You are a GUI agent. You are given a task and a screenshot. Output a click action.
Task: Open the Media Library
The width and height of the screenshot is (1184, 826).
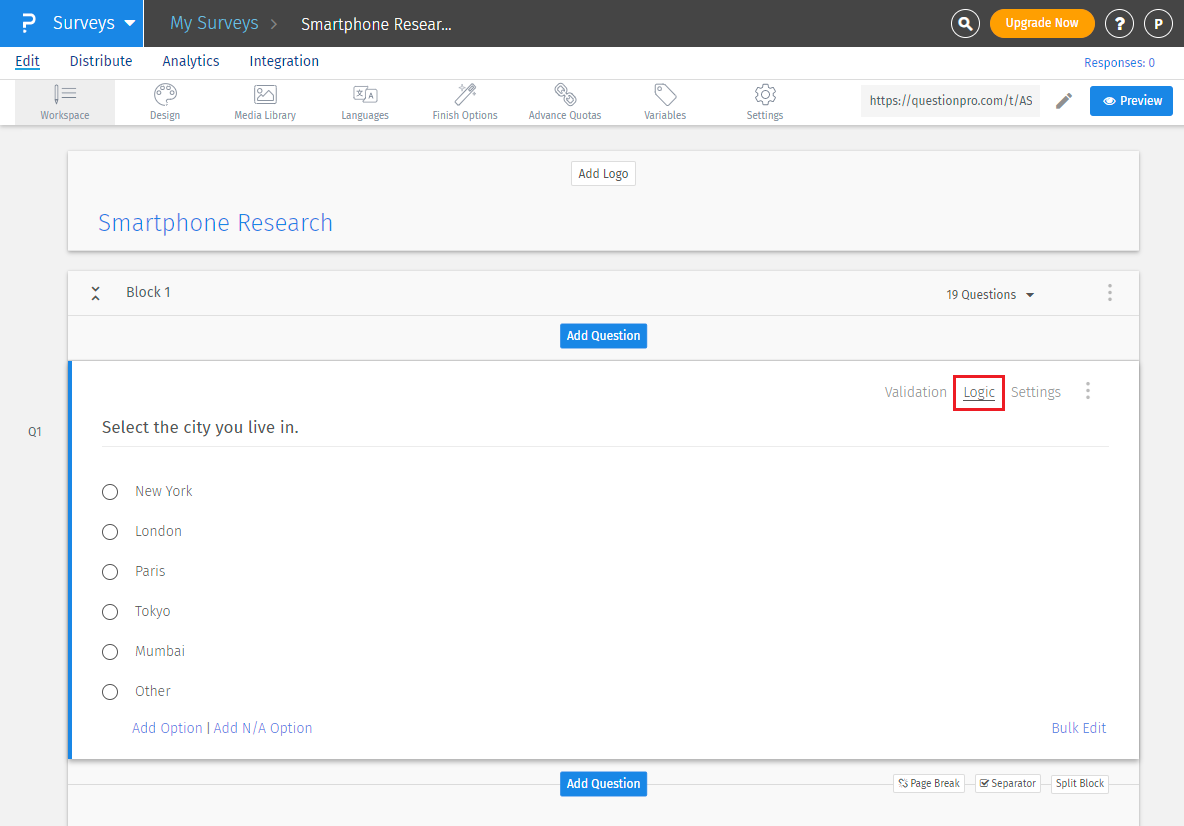pyautogui.click(x=265, y=102)
